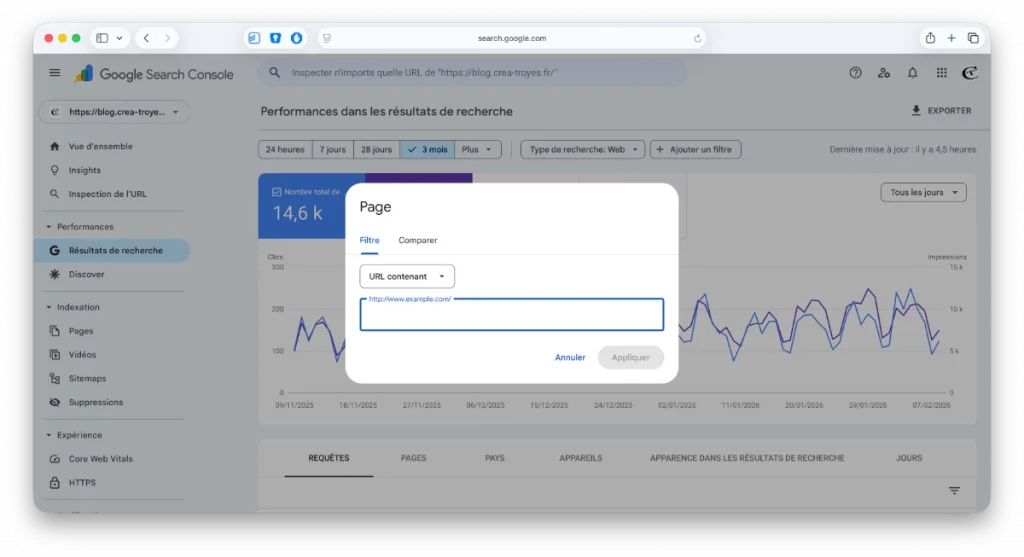
Task: Open users and permissions icon
Action: (884, 73)
